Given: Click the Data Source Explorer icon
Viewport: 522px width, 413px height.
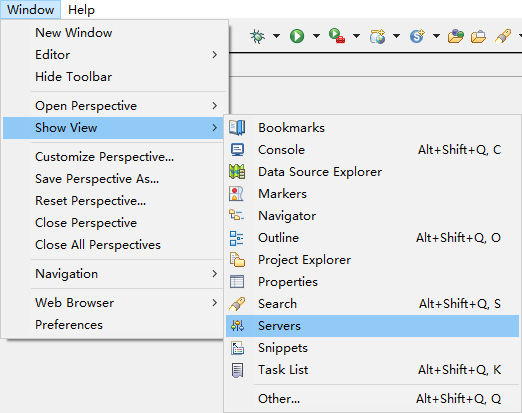Looking at the screenshot, I should pos(237,172).
